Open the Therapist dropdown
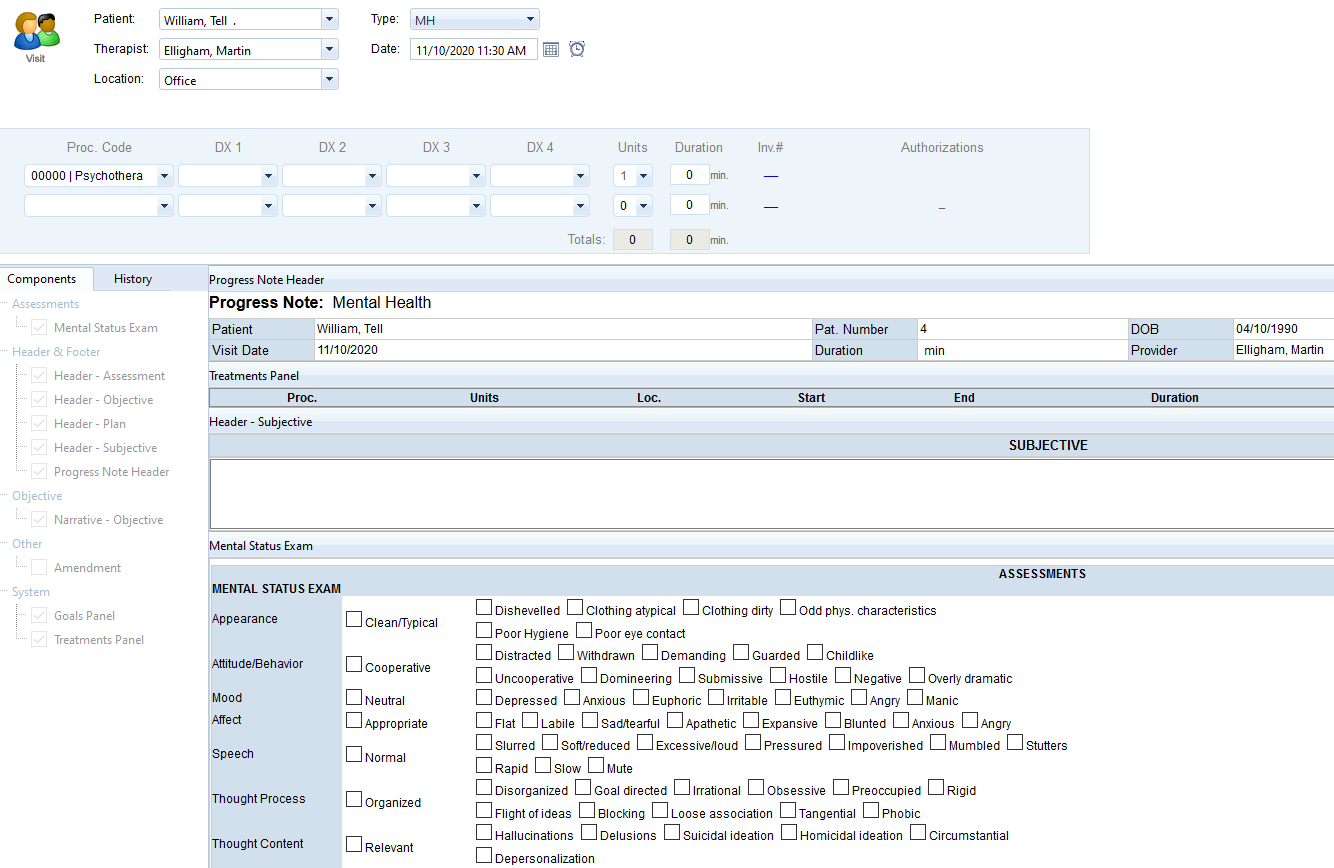 tap(330, 49)
